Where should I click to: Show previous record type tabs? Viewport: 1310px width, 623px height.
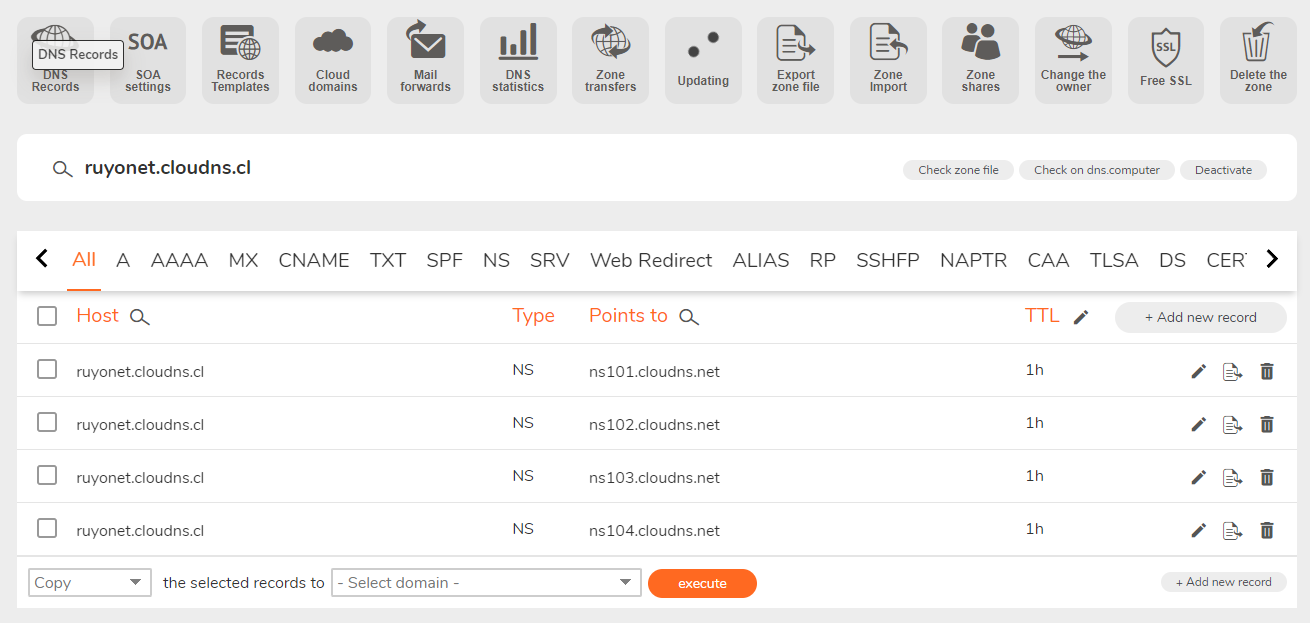click(42, 259)
